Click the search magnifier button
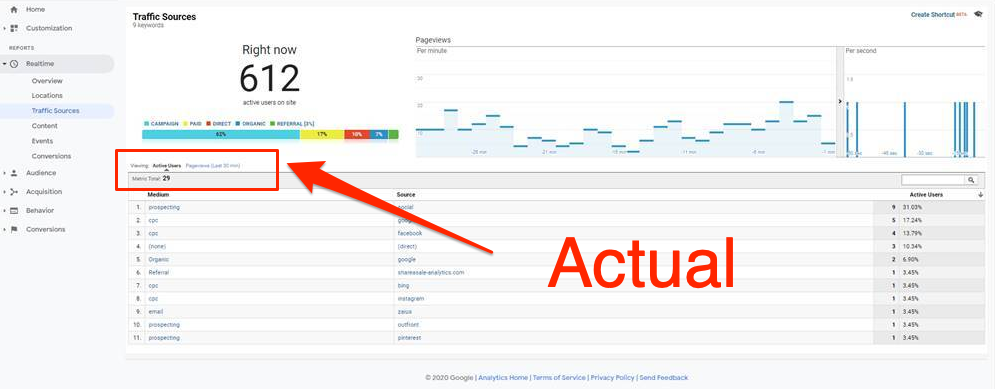This screenshot has width=995, height=389. pos(971,180)
